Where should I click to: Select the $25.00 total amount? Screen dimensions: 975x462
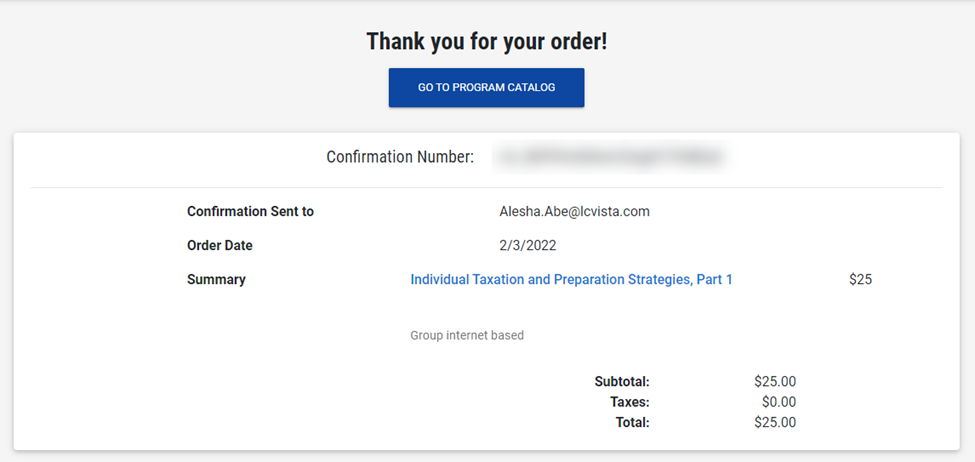coord(775,423)
